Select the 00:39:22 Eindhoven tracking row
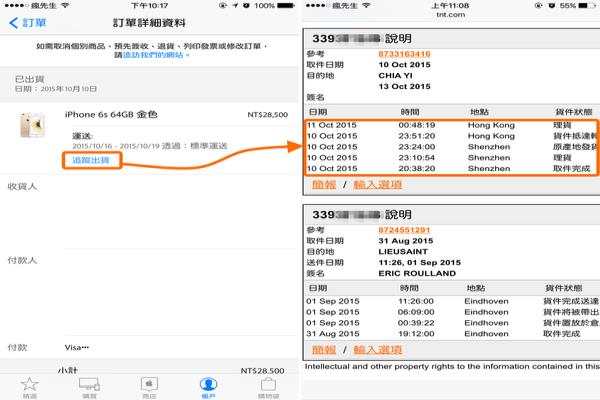This screenshot has height=400, width=600. pos(452,323)
